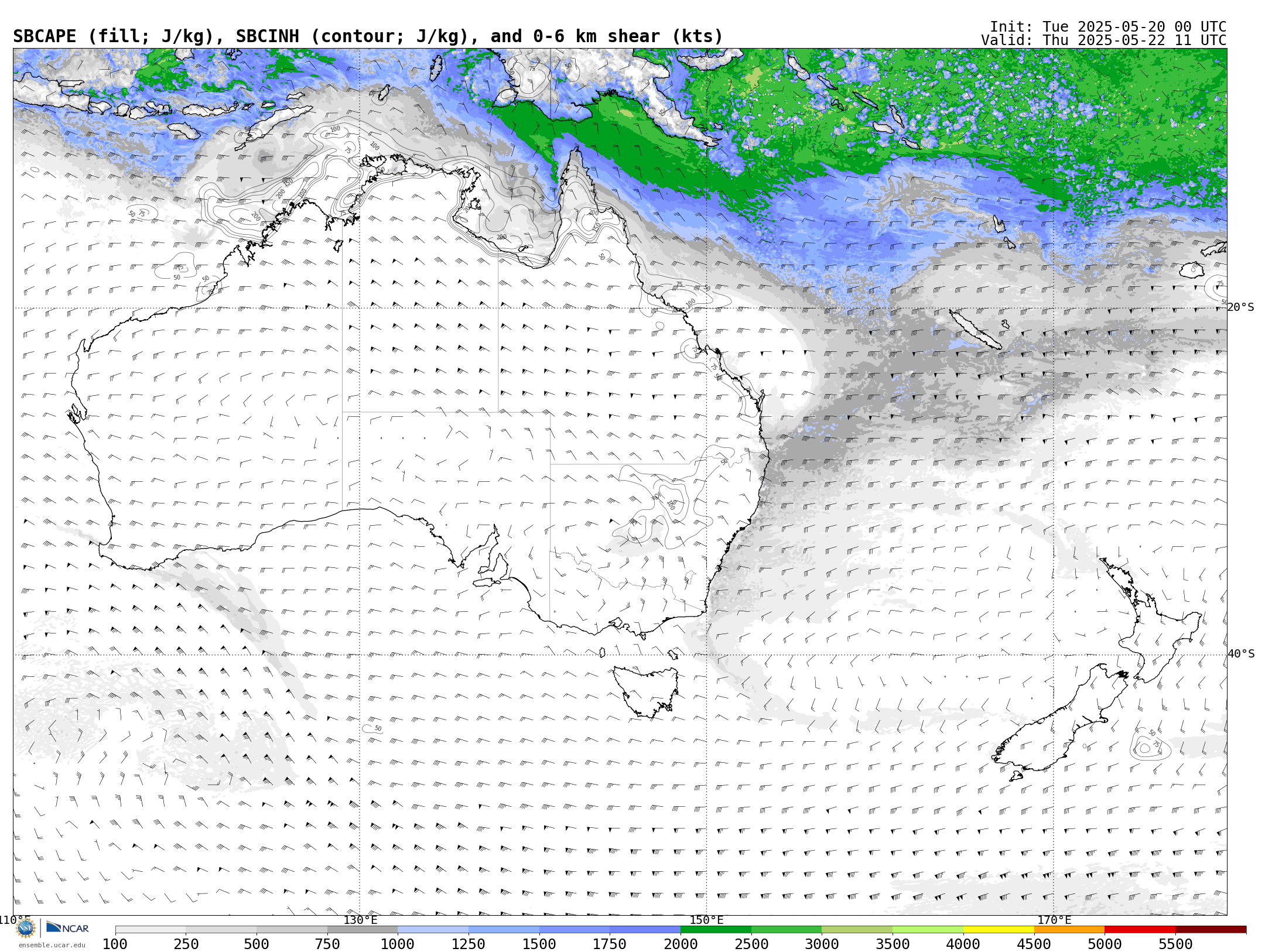Click the "Valid: Thu 2025-05-22 11 UTC" text
Screen dimensions: 1265x952
pos(1104,40)
